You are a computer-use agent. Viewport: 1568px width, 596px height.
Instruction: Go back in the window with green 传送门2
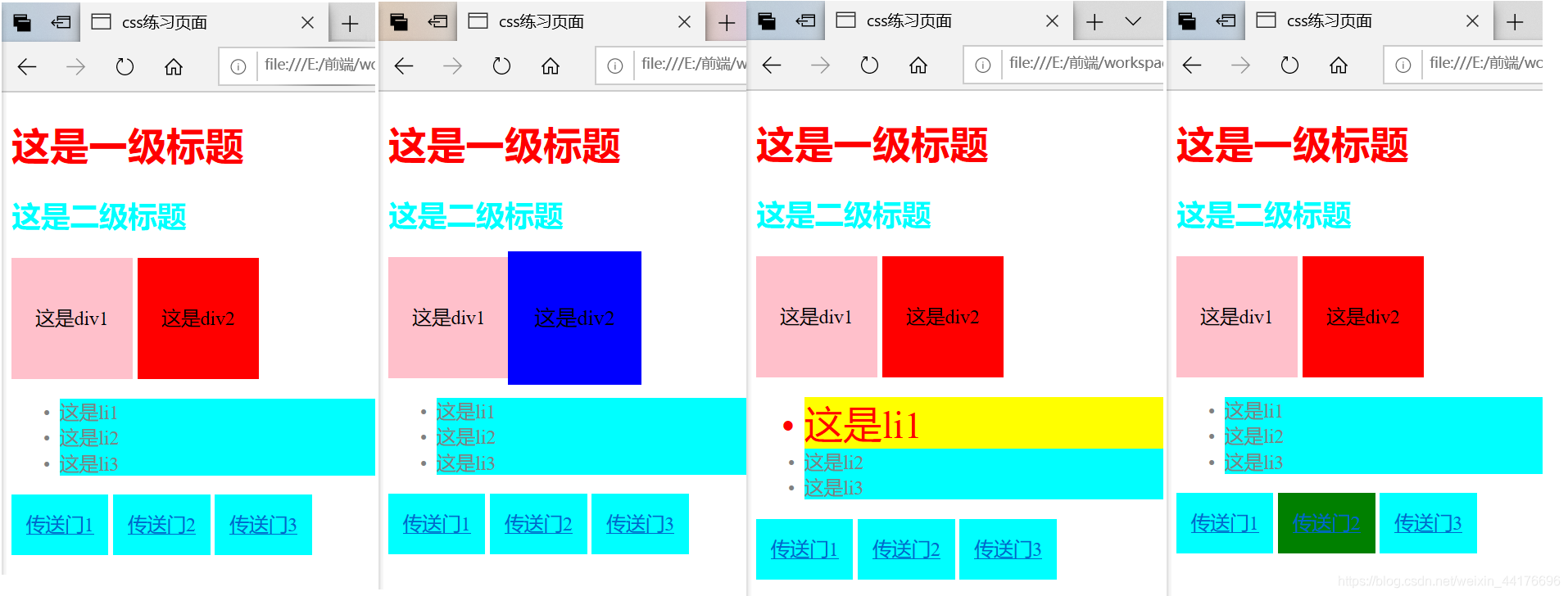(1192, 65)
